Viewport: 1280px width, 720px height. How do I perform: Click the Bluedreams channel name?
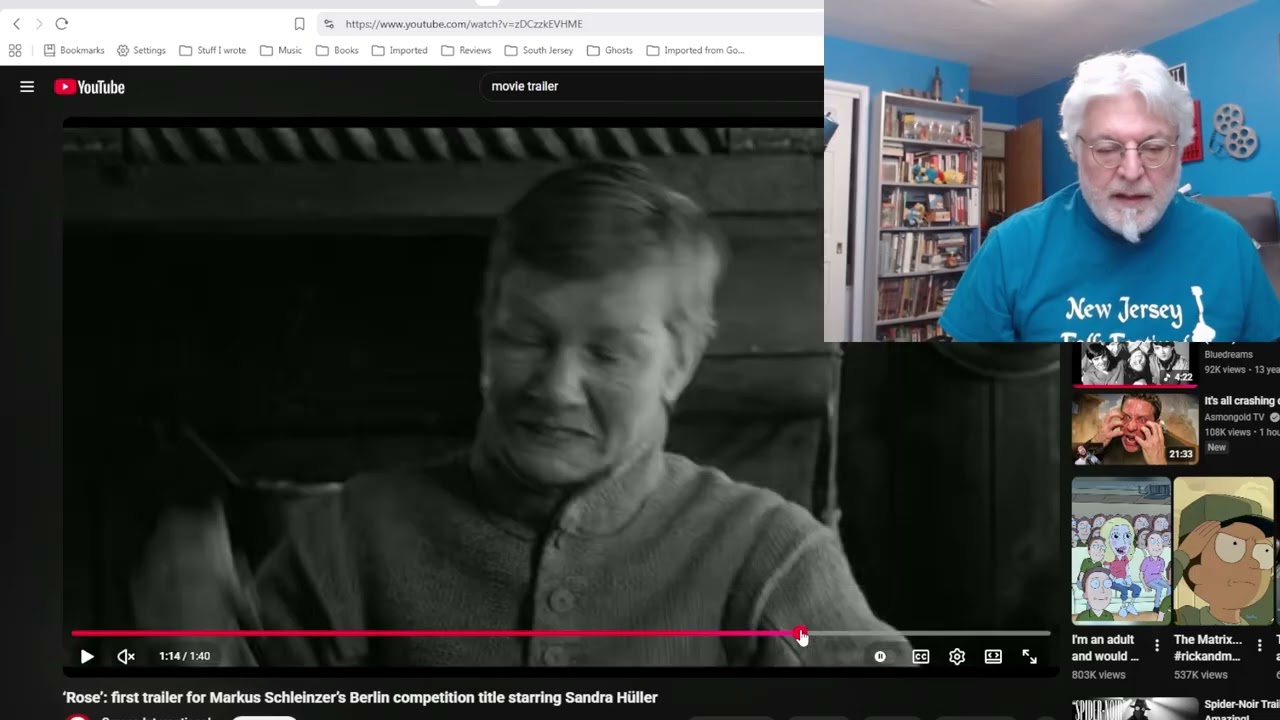point(1228,354)
